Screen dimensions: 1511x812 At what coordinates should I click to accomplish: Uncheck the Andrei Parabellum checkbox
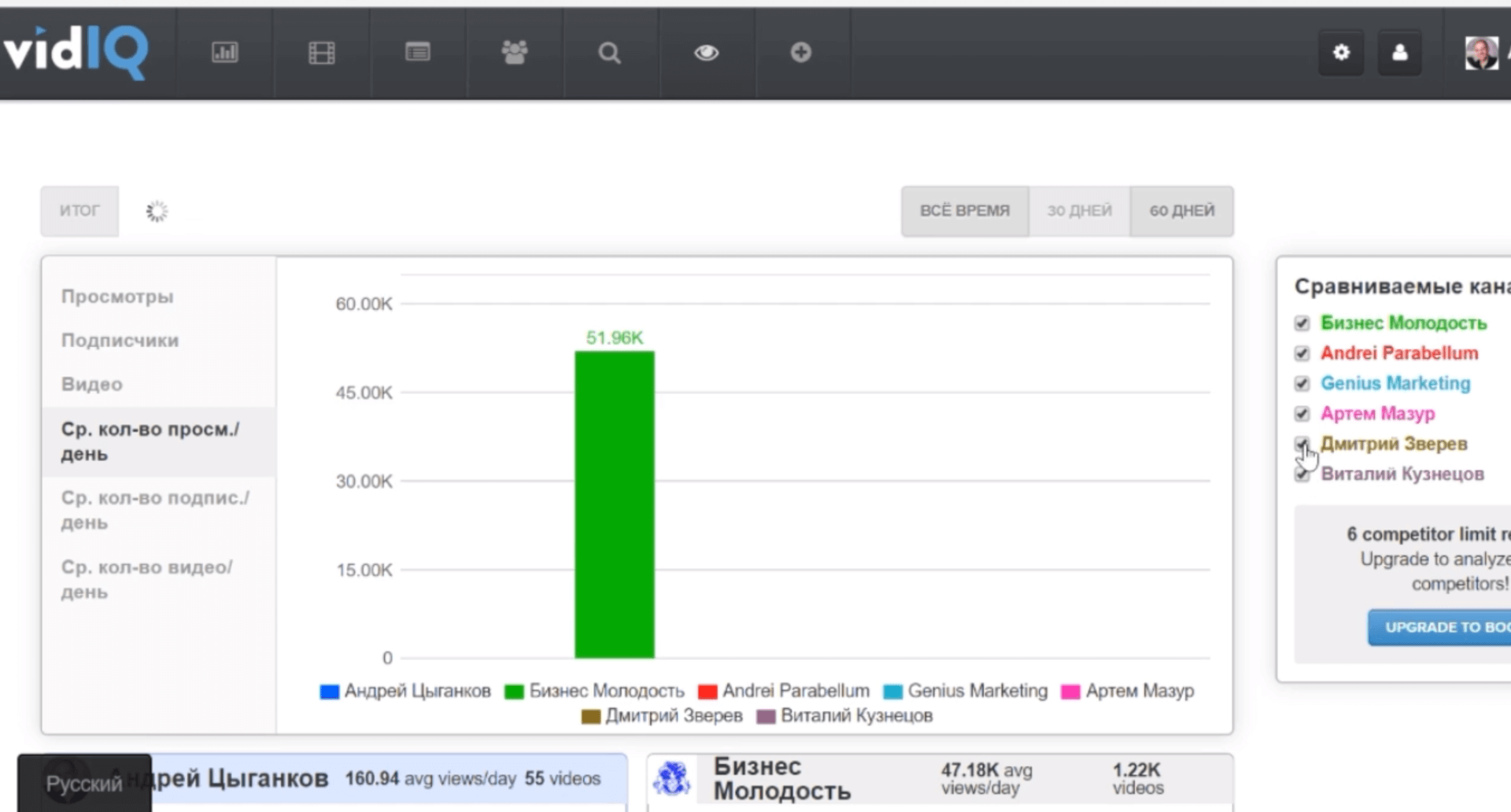pos(1302,353)
